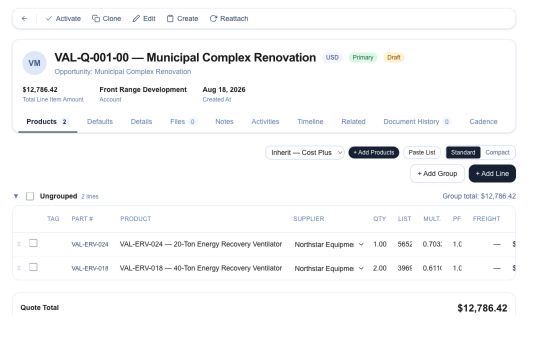Switch to the Details tab

click(x=141, y=121)
